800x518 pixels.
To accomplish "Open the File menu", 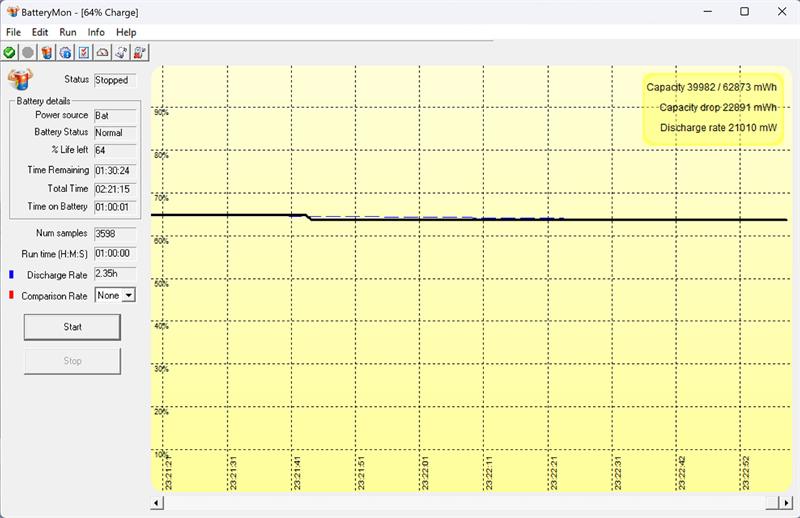I will pos(13,32).
